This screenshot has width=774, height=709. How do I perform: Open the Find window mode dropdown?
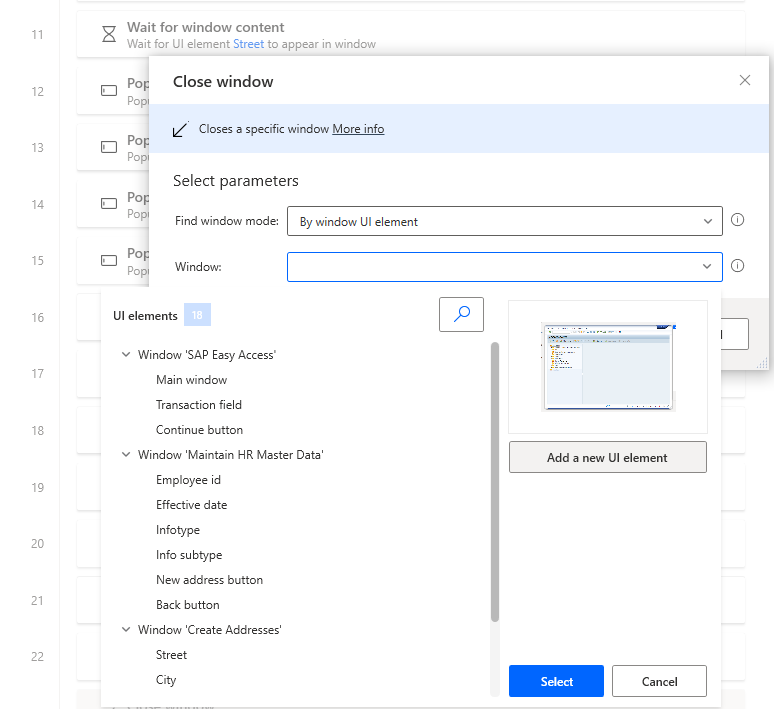(x=504, y=221)
